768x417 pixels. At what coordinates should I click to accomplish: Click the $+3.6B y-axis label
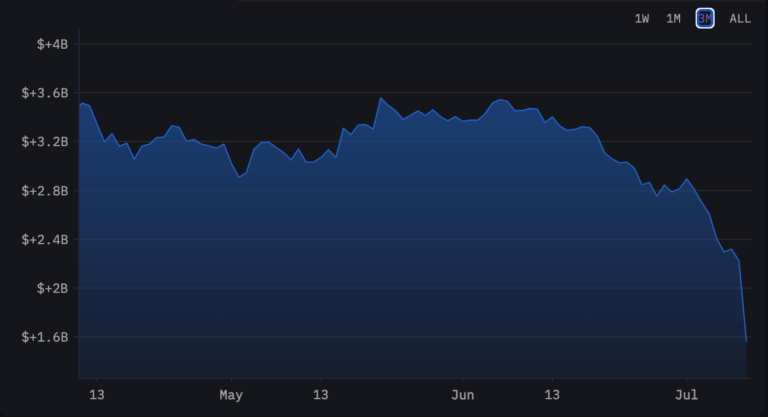click(x=44, y=93)
